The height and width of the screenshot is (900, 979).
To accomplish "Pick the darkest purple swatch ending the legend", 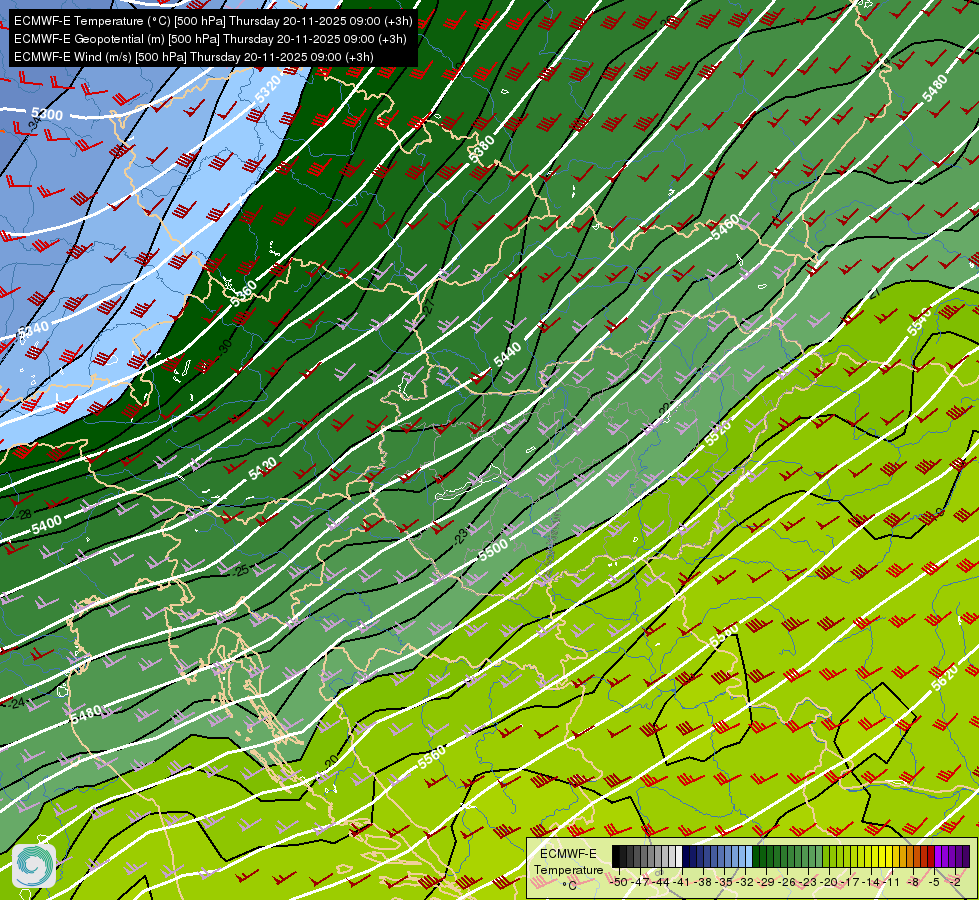I will point(966,856).
